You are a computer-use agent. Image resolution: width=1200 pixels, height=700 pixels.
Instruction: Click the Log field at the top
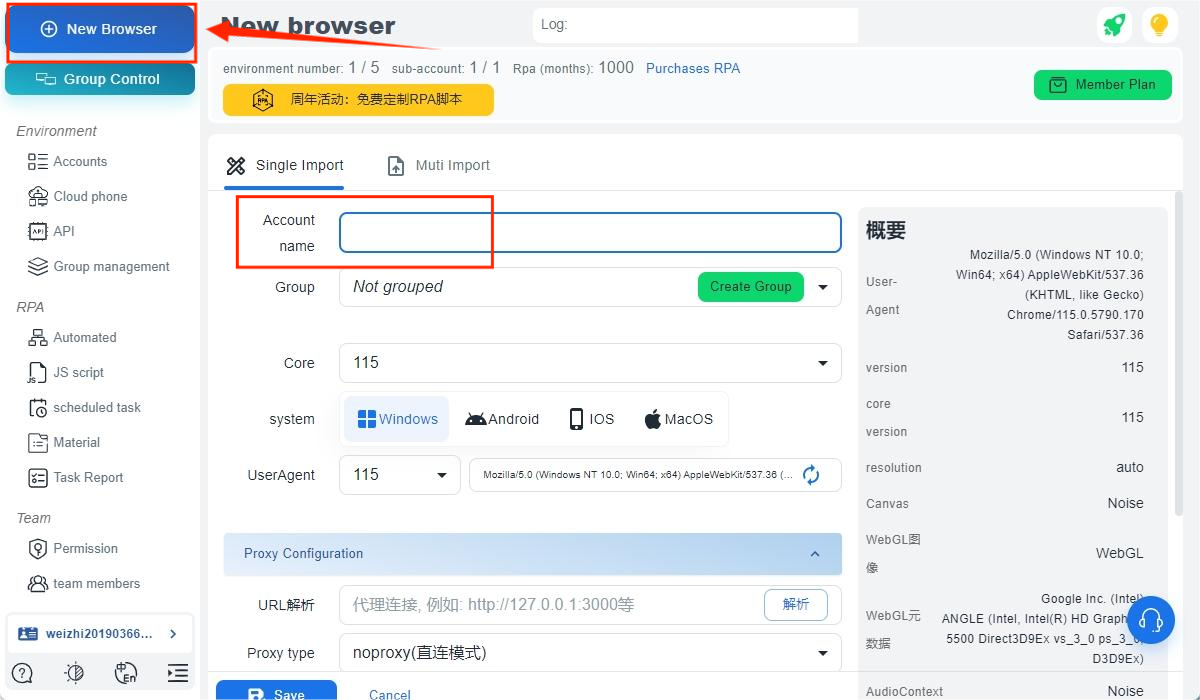pos(695,25)
